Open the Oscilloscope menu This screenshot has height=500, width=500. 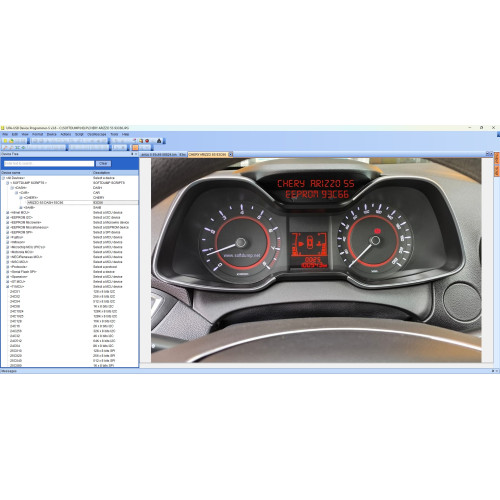pyautogui.click(x=97, y=134)
